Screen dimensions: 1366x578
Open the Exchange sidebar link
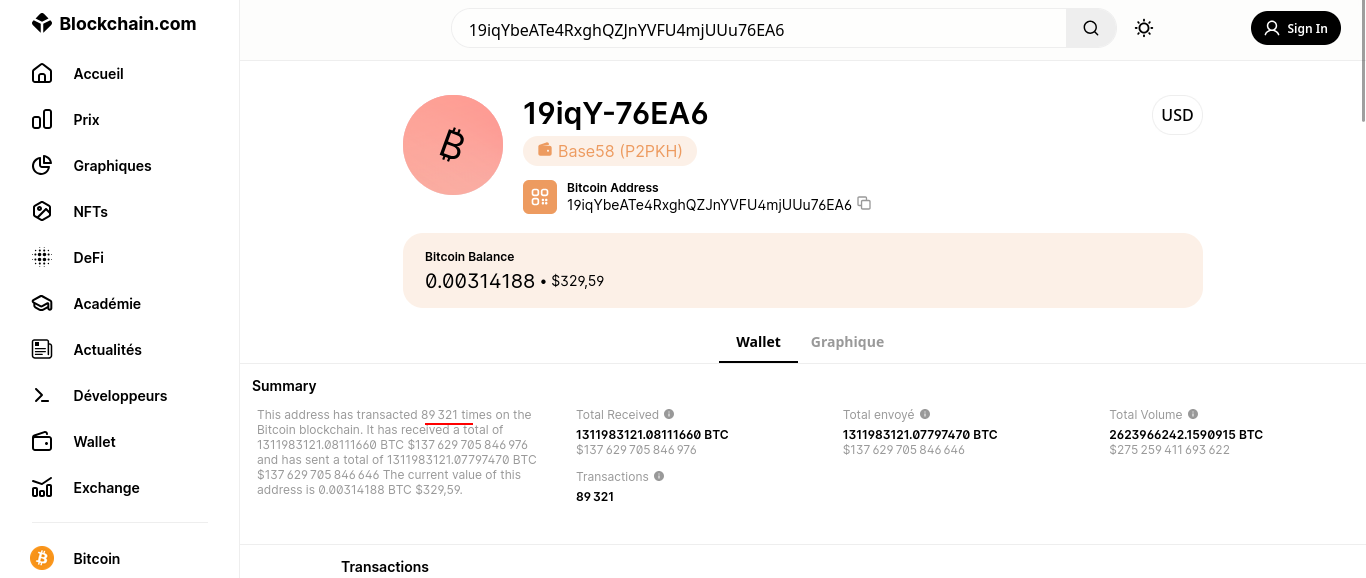tap(106, 488)
